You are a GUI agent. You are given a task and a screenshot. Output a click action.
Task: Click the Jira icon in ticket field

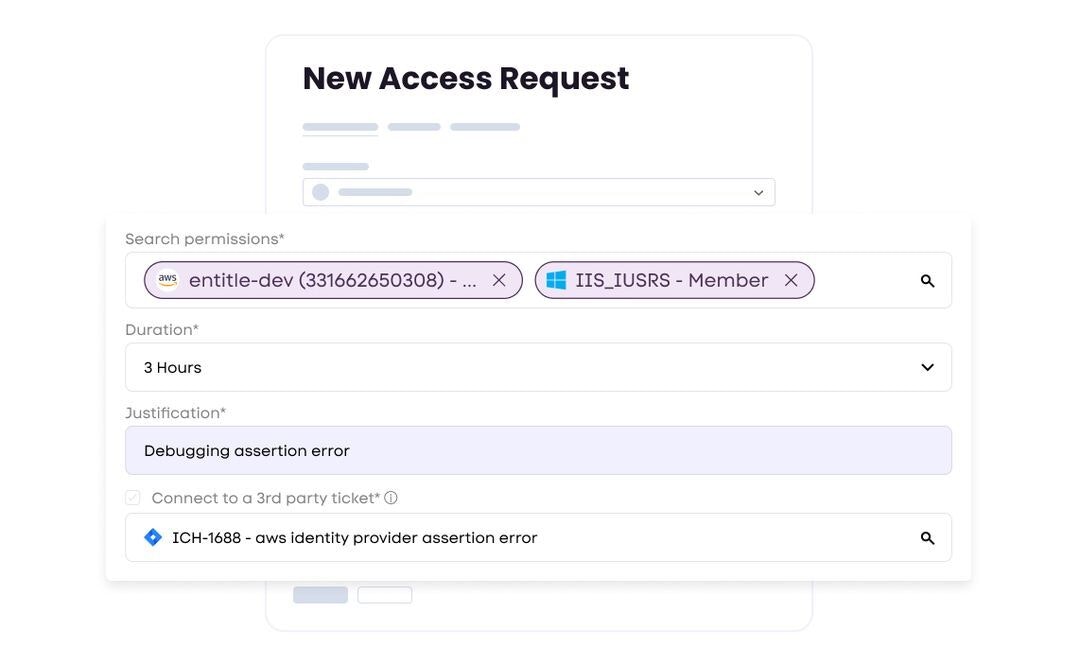[153, 538]
